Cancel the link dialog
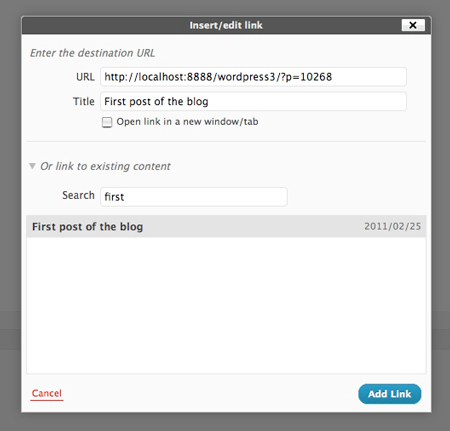The width and height of the screenshot is (450, 431). [47, 393]
